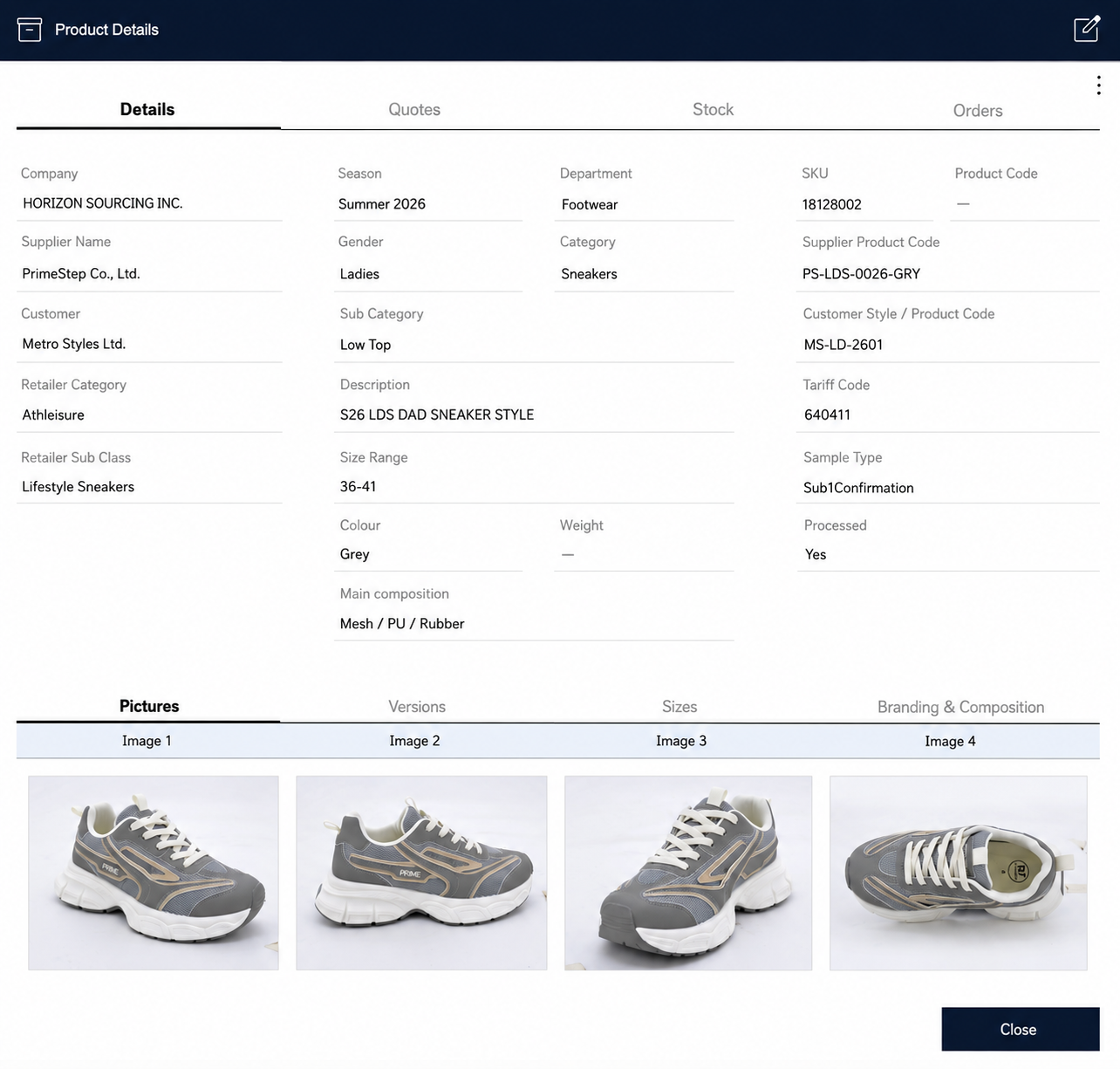
Task: Click the Main composition label
Action: (x=394, y=593)
